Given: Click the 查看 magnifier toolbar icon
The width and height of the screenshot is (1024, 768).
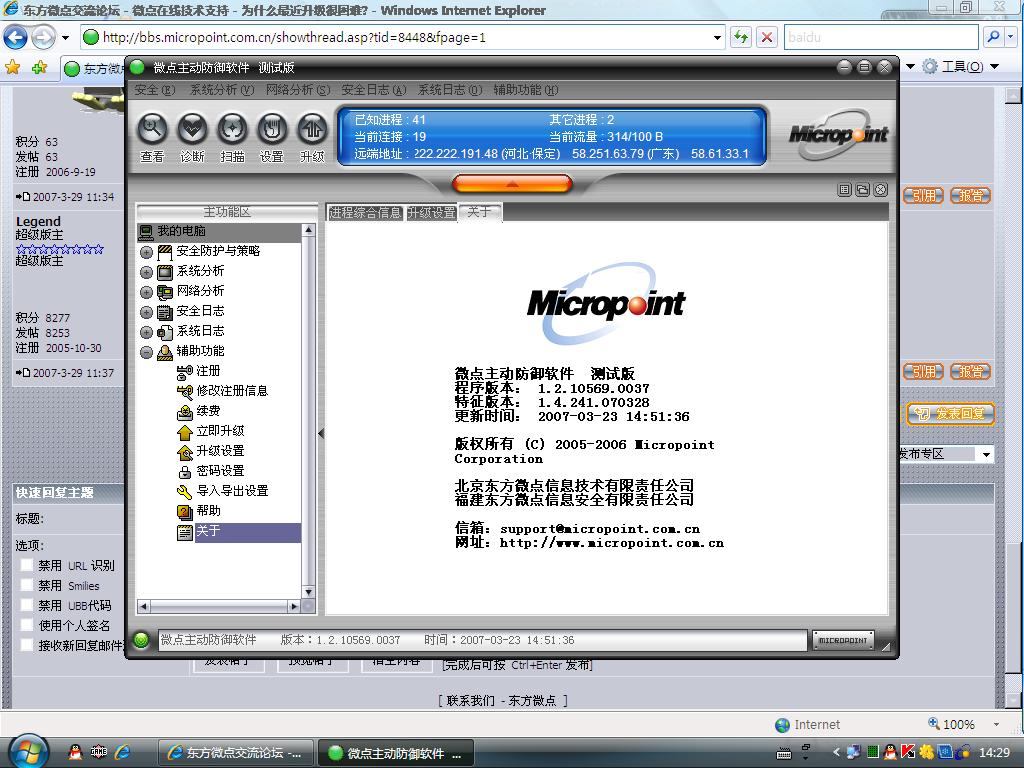Looking at the screenshot, I should coord(152,129).
